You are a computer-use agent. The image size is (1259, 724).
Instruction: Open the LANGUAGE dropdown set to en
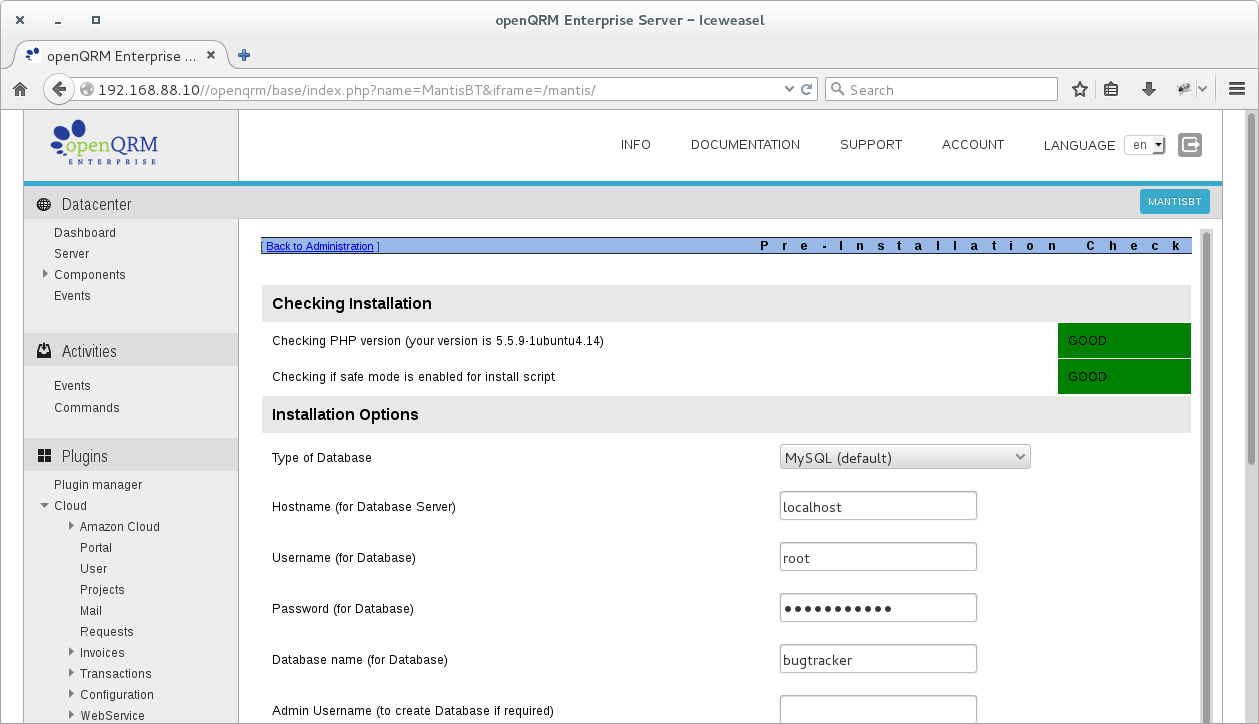tap(1145, 145)
